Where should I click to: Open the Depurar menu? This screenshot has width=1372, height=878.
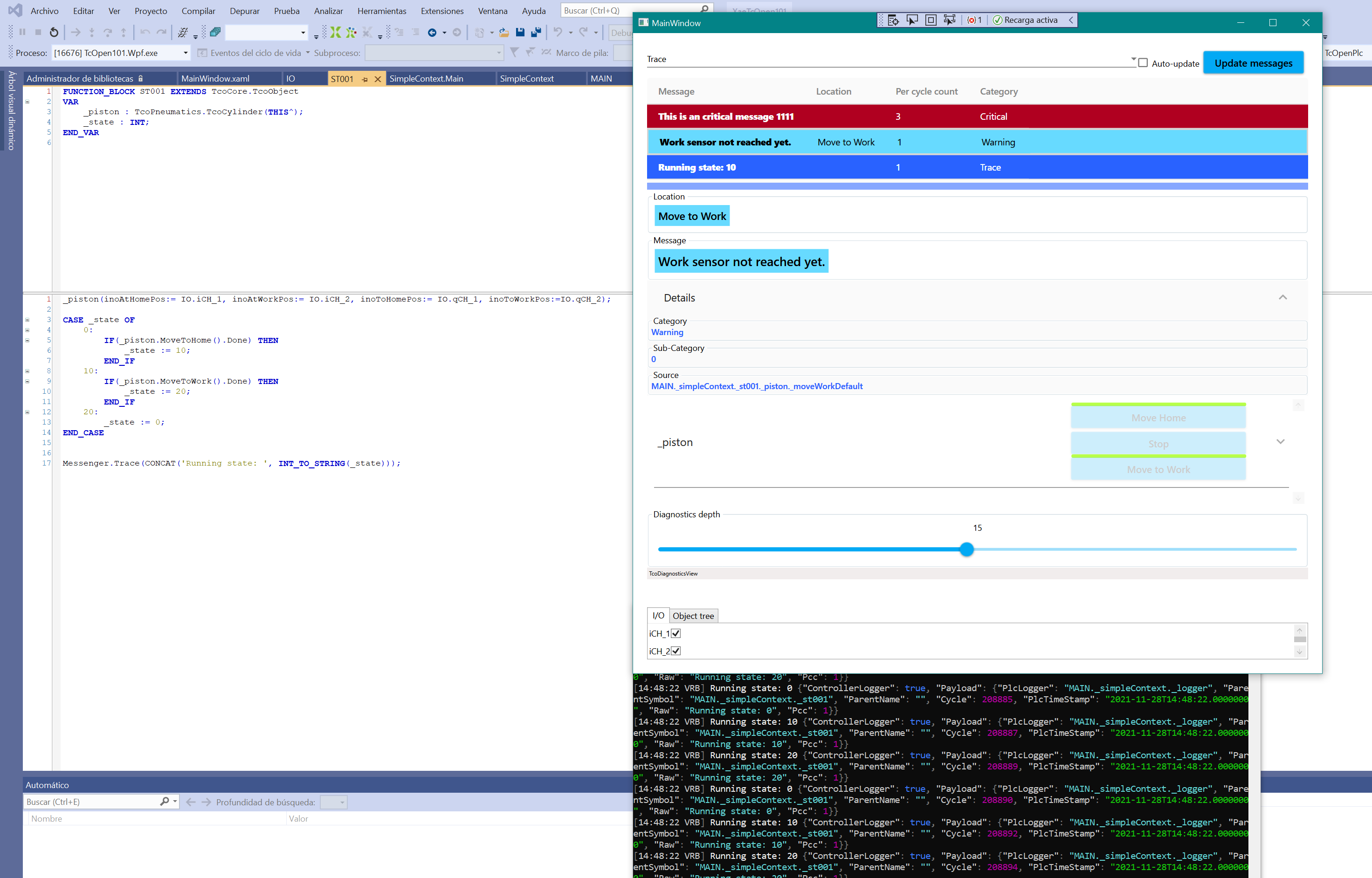coord(245,10)
